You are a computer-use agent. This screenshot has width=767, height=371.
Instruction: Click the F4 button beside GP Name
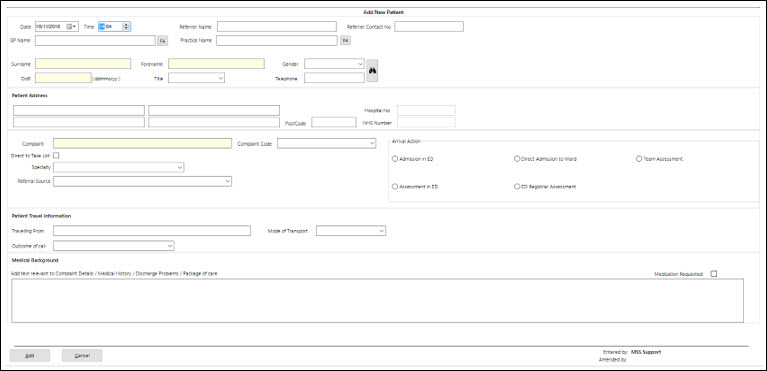pos(162,41)
